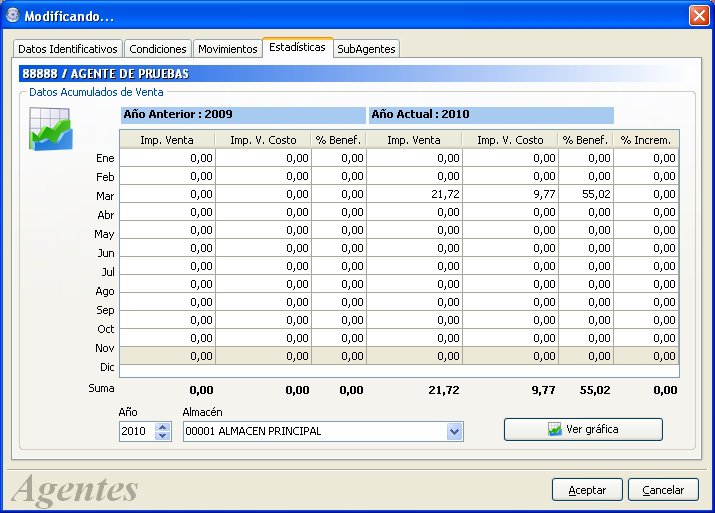Viewport: 715px width, 513px height.
Task: Select the 21,72 Imp. Venta cell for March
Action: tap(414, 194)
